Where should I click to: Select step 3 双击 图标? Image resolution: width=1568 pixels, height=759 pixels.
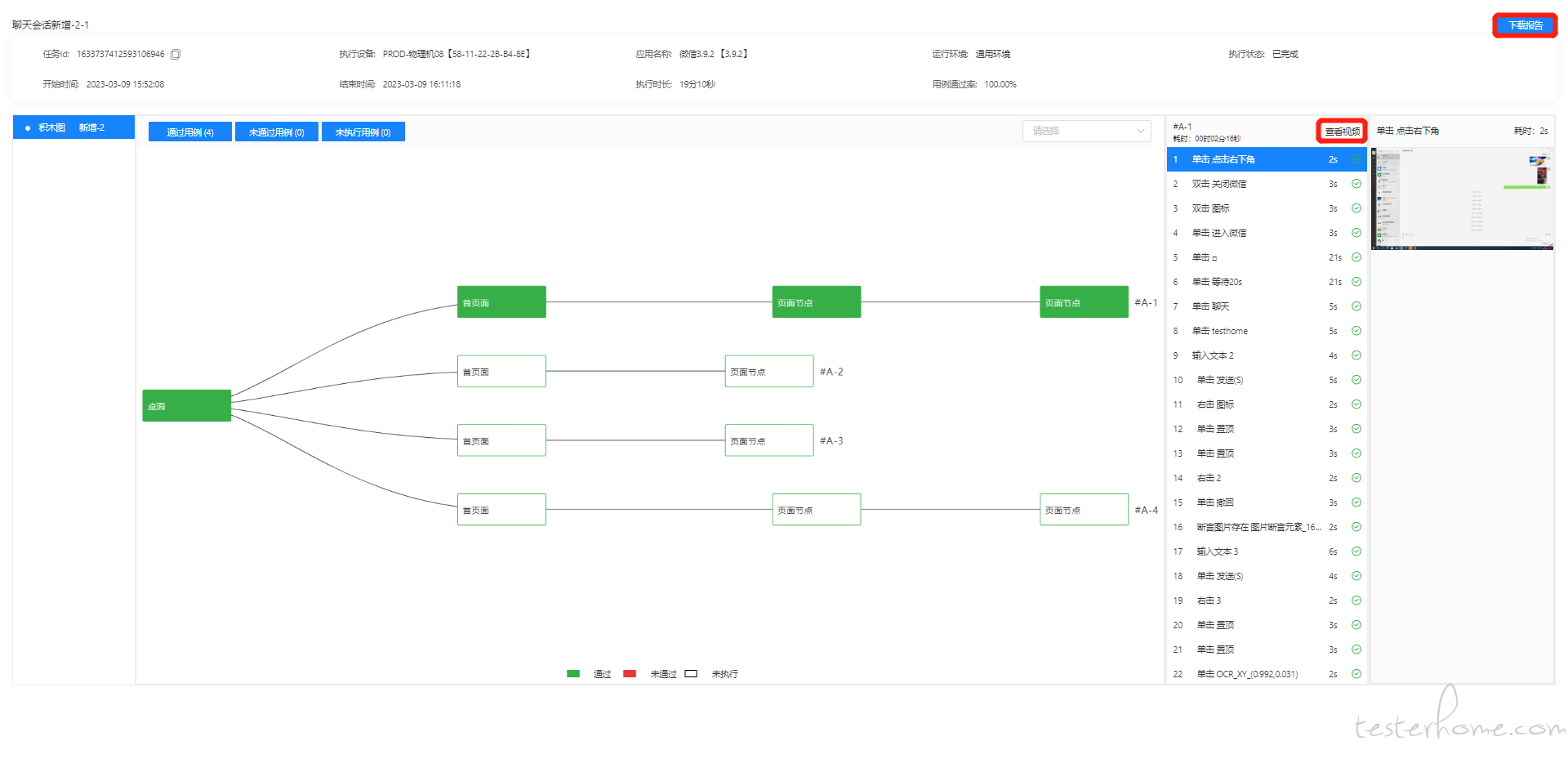coord(1267,208)
